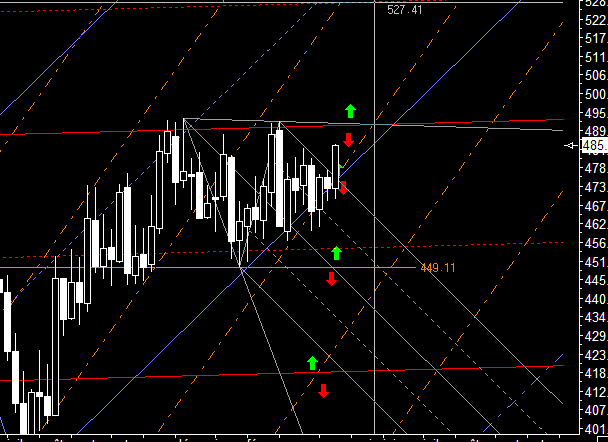Viewport: 608px width, 442px height.
Task: Select the small red arrow under the latest candle
Action: (x=343, y=187)
